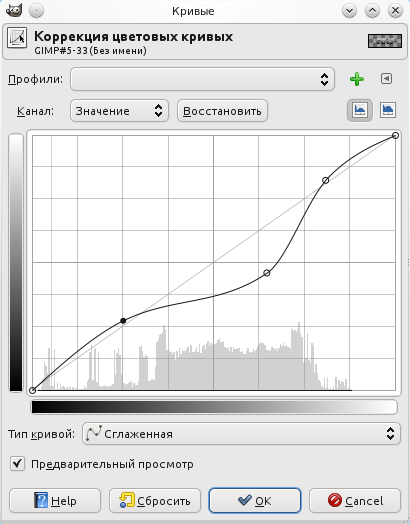Select the upper curve point below top-right
Screen dimensions: 410x524
click(x=325, y=180)
